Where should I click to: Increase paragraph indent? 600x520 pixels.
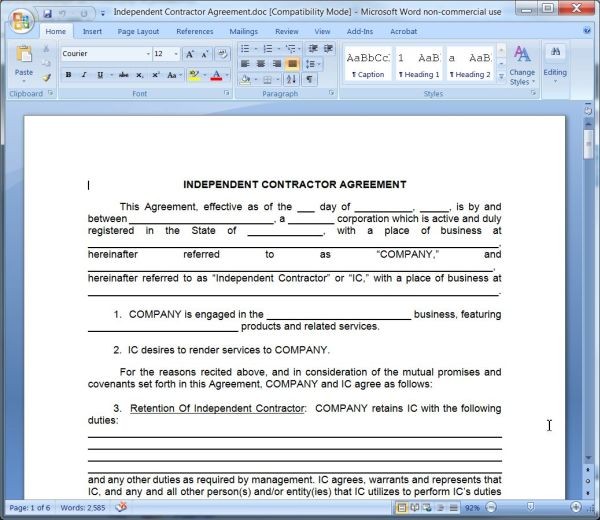(x=328, y=48)
